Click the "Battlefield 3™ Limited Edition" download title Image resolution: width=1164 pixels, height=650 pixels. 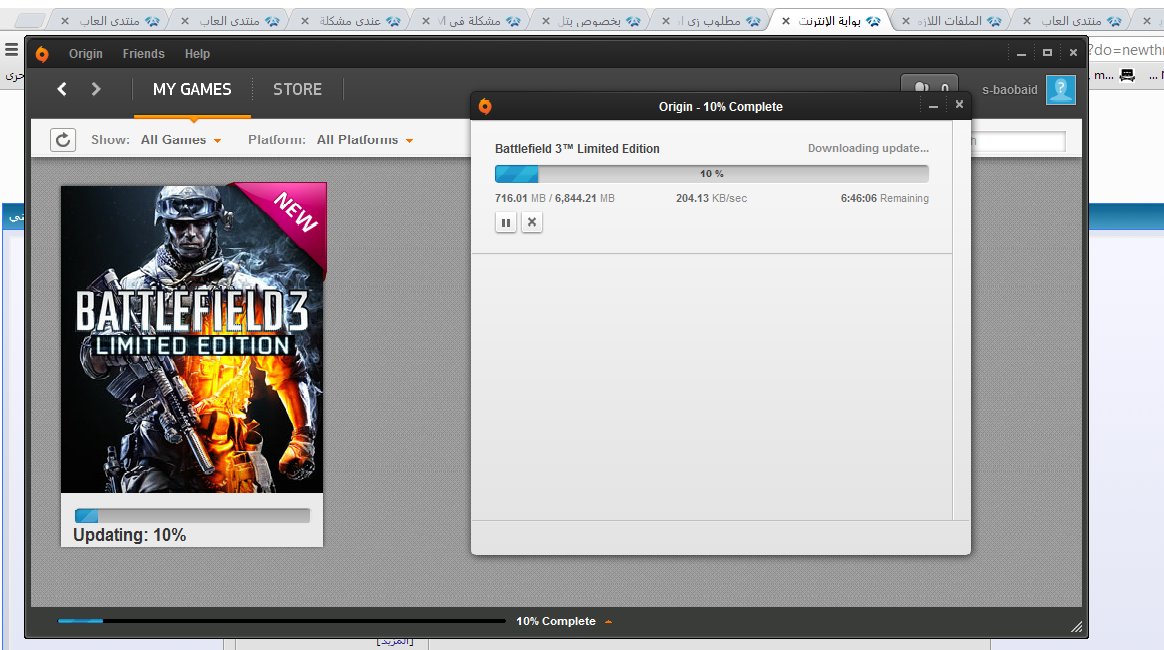pos(578,148)
